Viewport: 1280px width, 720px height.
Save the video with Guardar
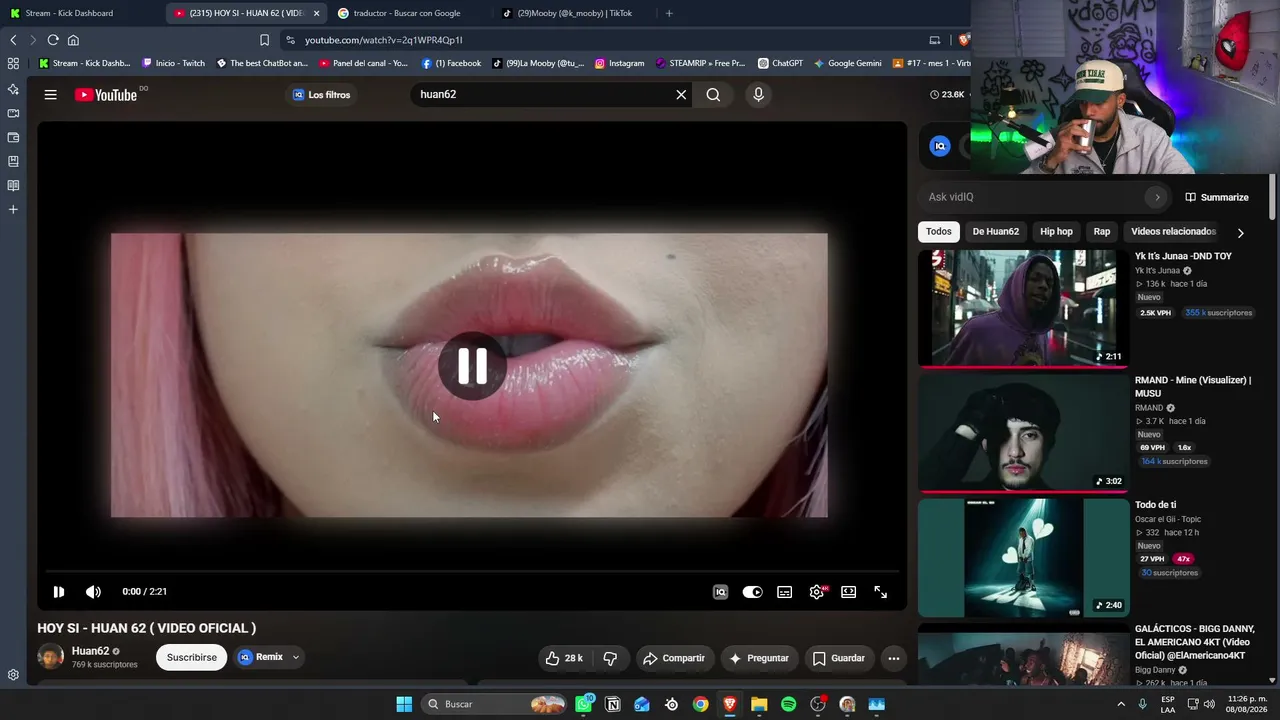[838, 658]
